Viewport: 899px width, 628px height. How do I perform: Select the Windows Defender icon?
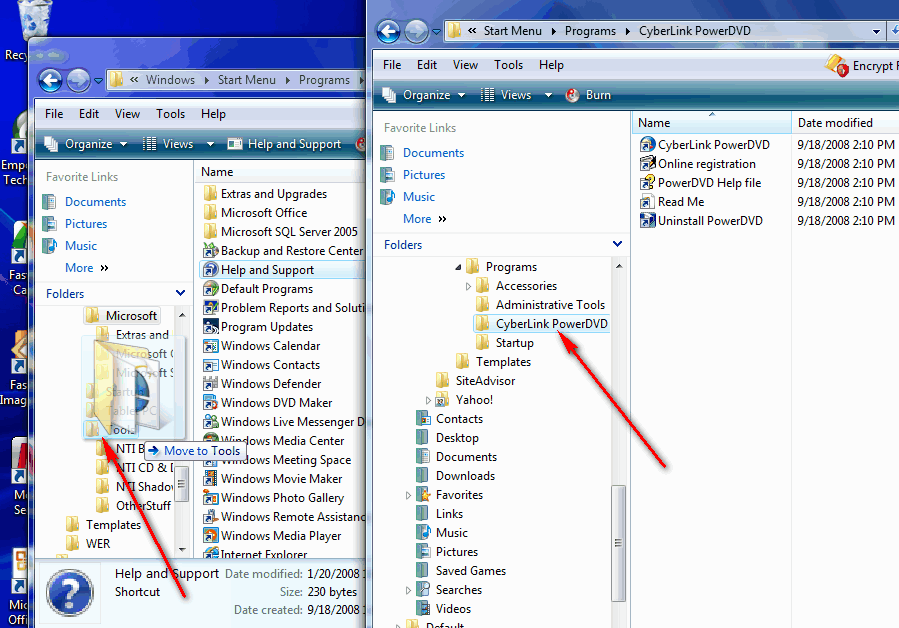click(x=210, y=384)
